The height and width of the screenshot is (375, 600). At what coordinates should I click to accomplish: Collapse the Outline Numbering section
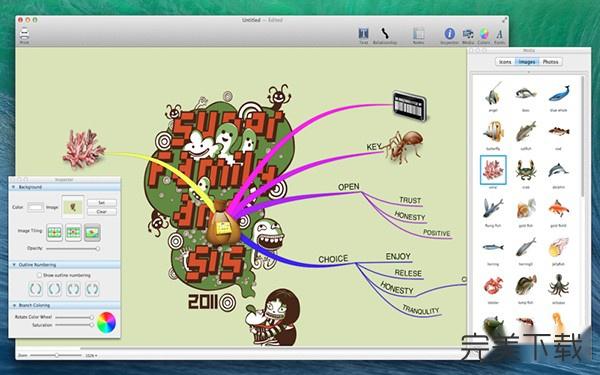[x=14, y=265]
